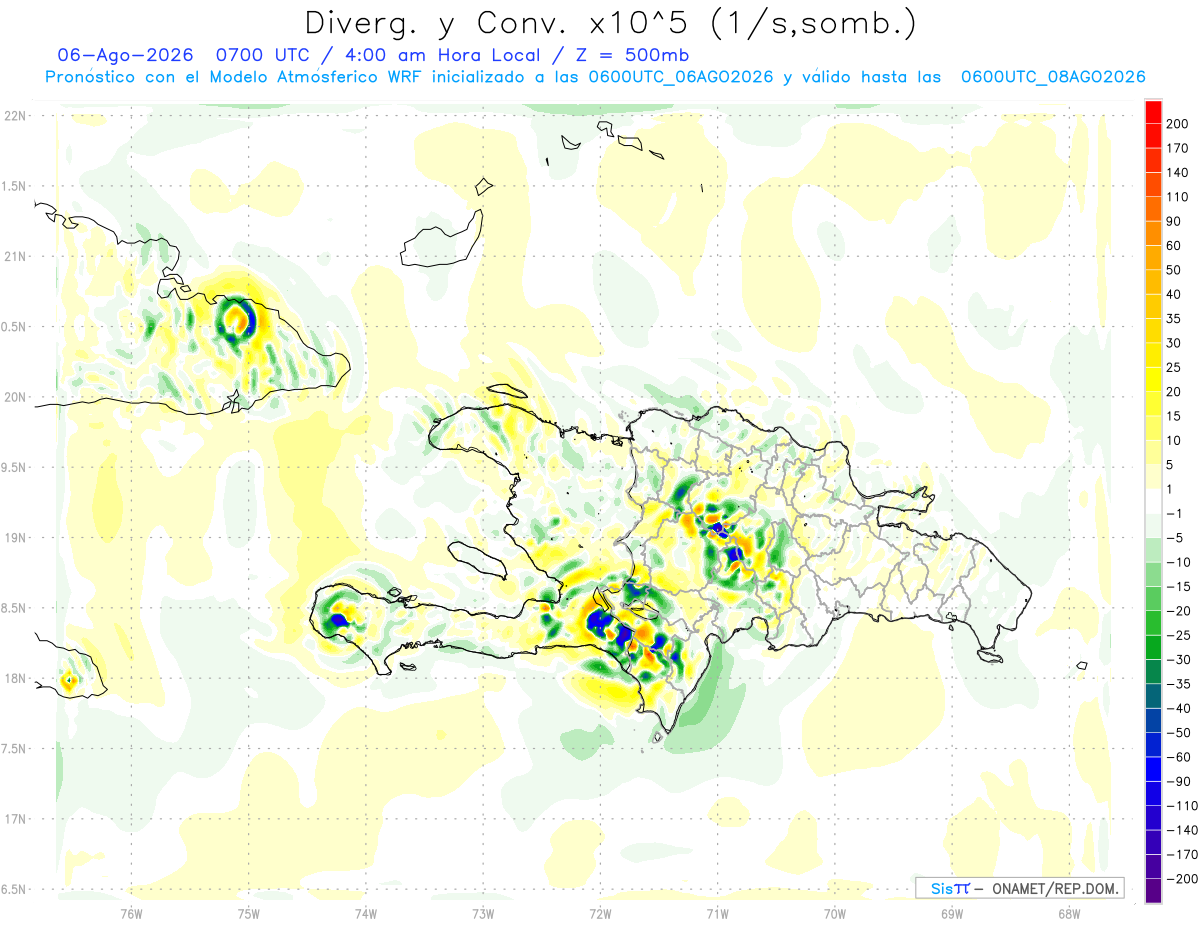
Task: Click the "-170" value on the color scale
Action: point(1184,855)
